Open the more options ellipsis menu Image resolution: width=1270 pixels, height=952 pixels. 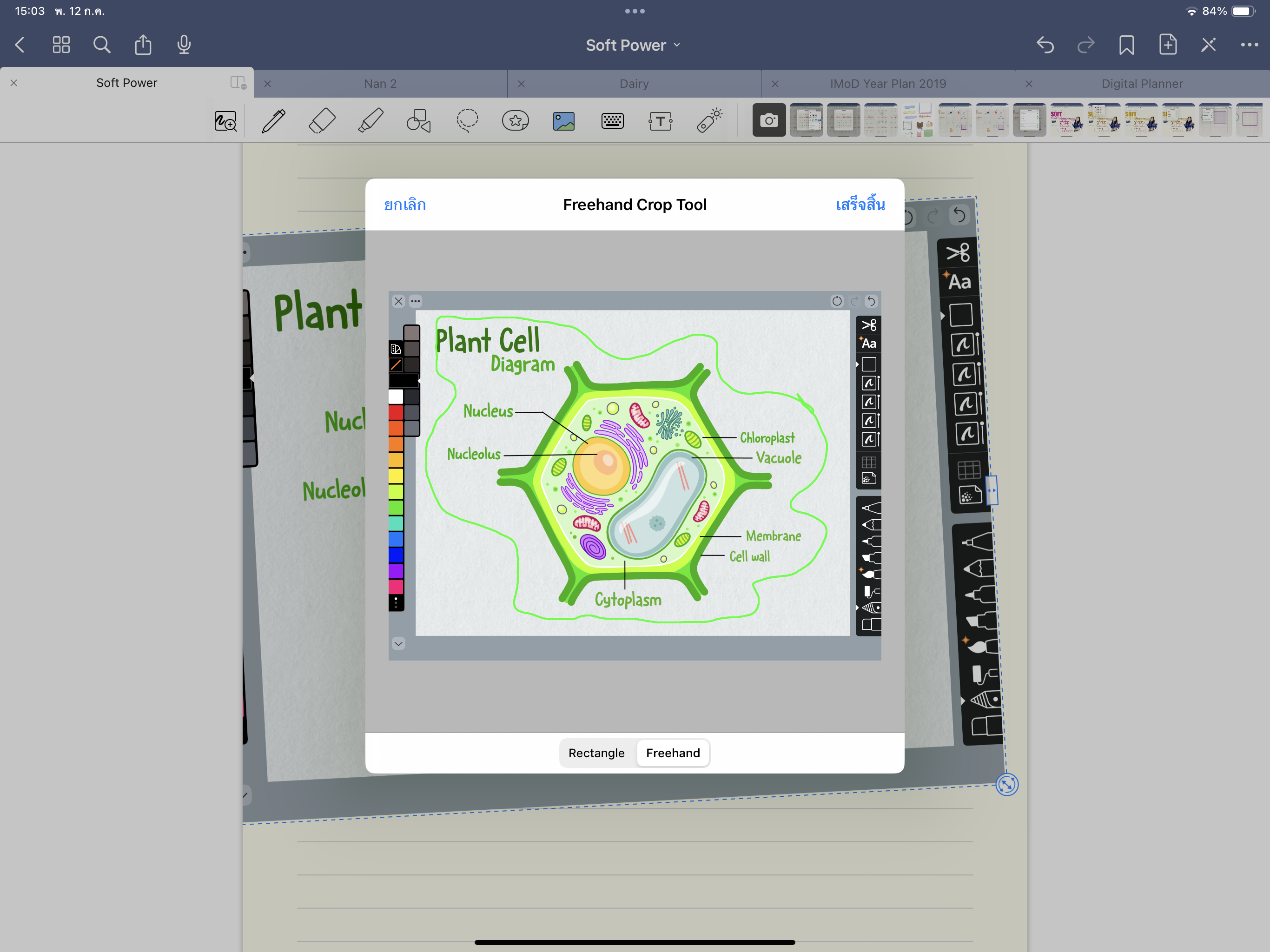[1249, 45]
